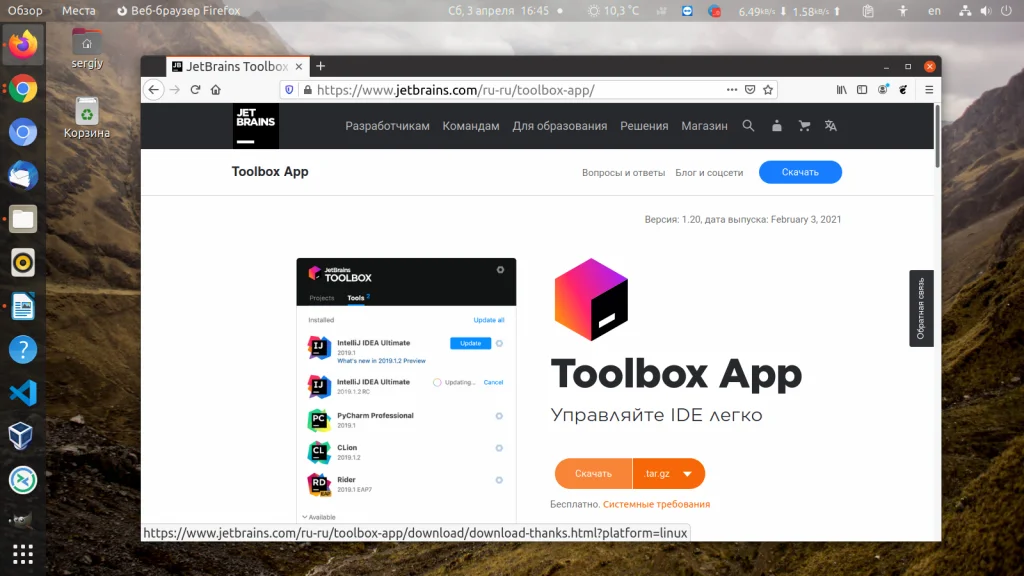Screen dimensions: 1024x576
Task: Click the blue Скачать download button
Action: (x=799, y=172)
